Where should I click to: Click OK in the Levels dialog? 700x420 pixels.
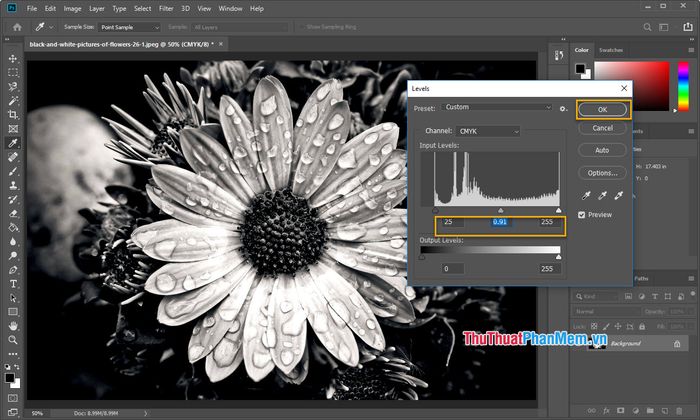click(602, 110)
